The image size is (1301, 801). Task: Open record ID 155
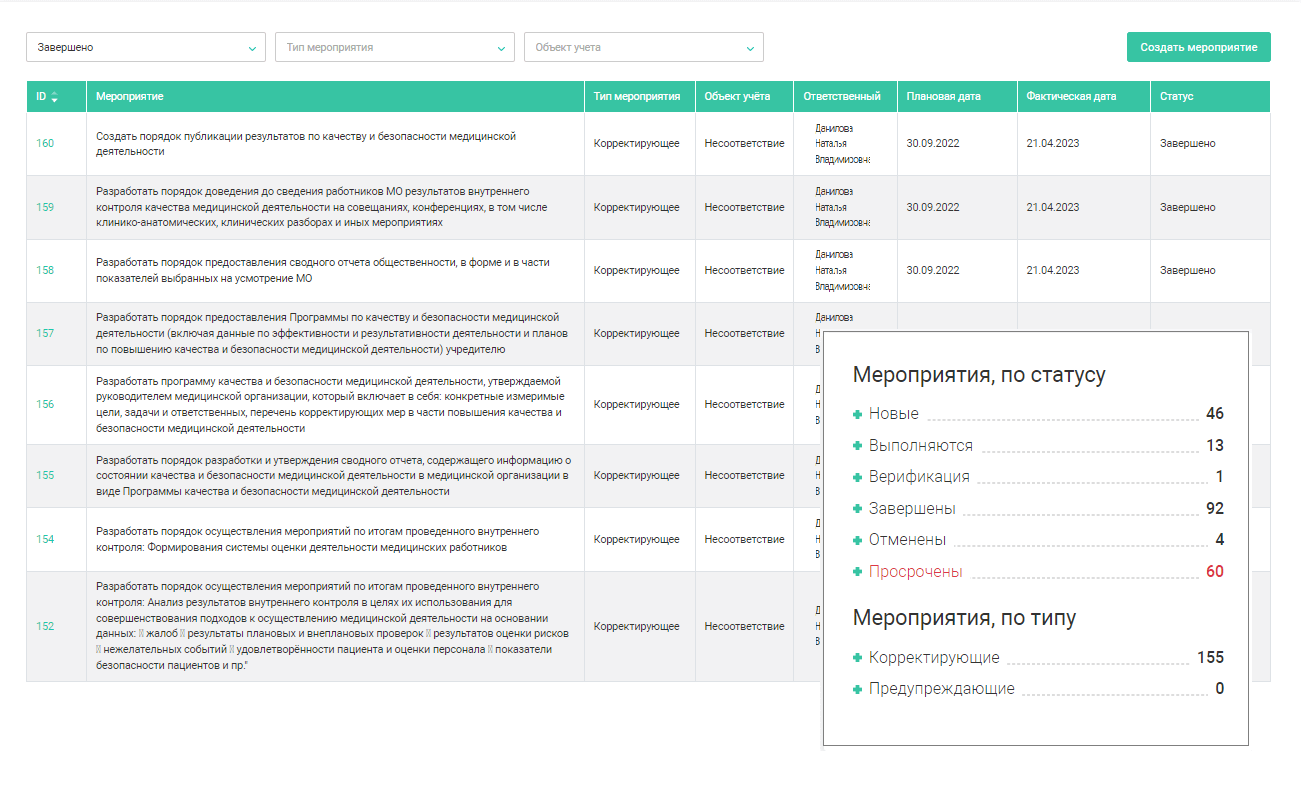coord(45,475)
